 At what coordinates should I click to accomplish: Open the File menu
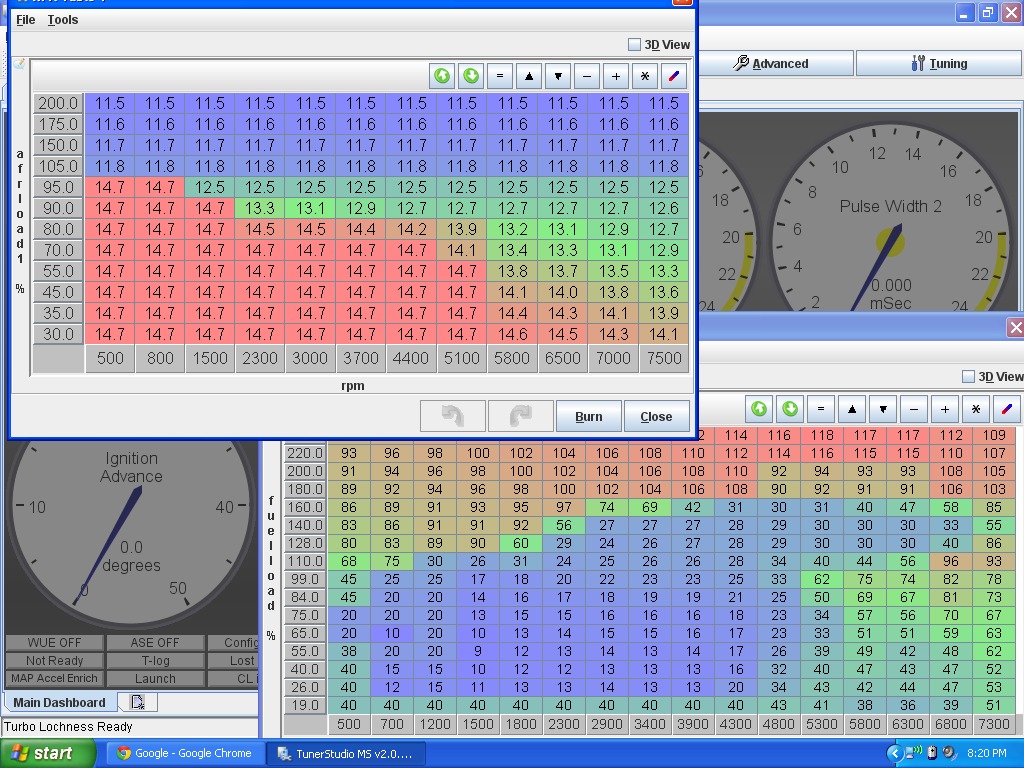click(26, 19)
